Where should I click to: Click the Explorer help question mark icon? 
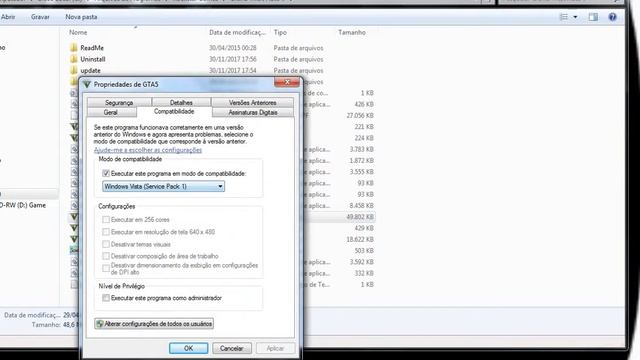(612, 17)
